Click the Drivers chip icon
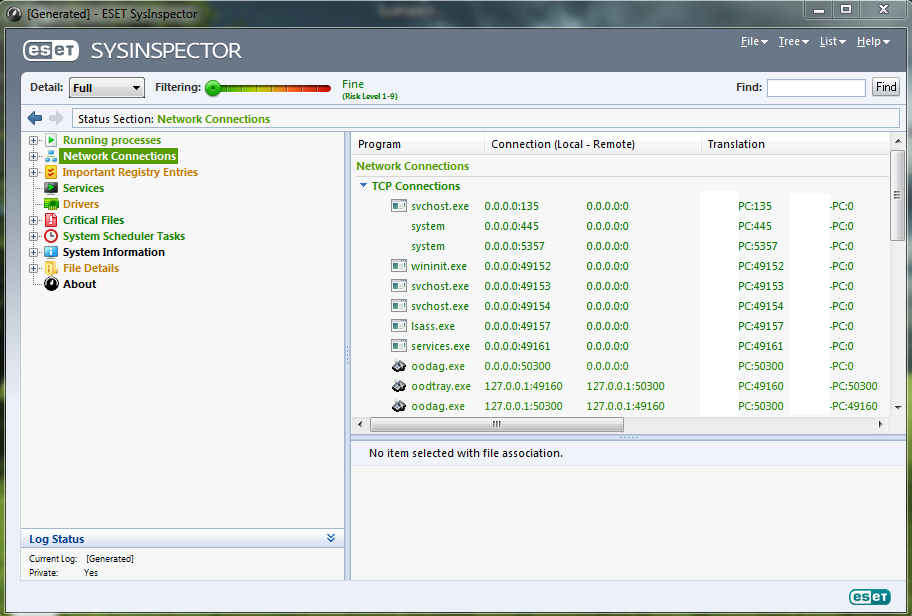This screenshot has width=912, height=616. point(51,204)
